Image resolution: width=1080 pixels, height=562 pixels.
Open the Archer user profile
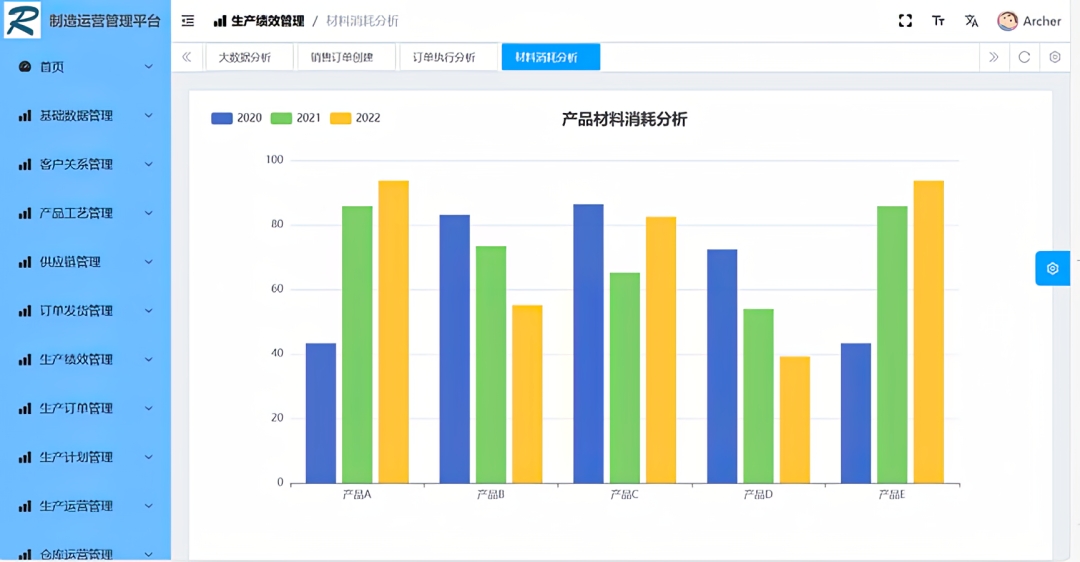[1029, 21]
